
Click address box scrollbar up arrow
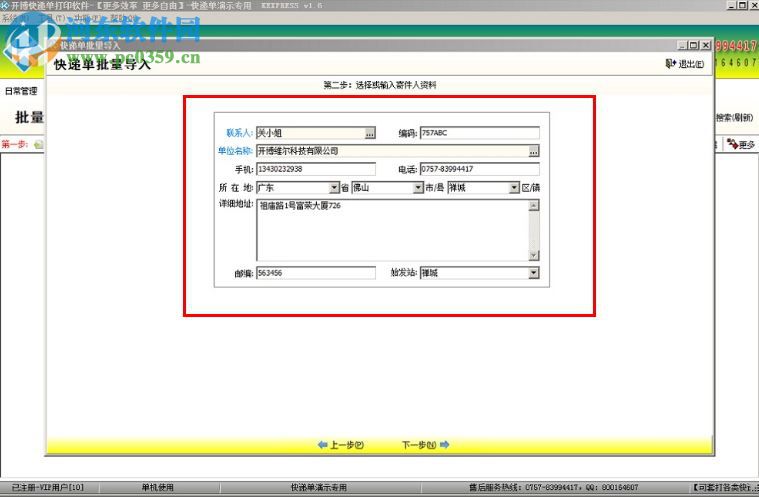point(533,206)
